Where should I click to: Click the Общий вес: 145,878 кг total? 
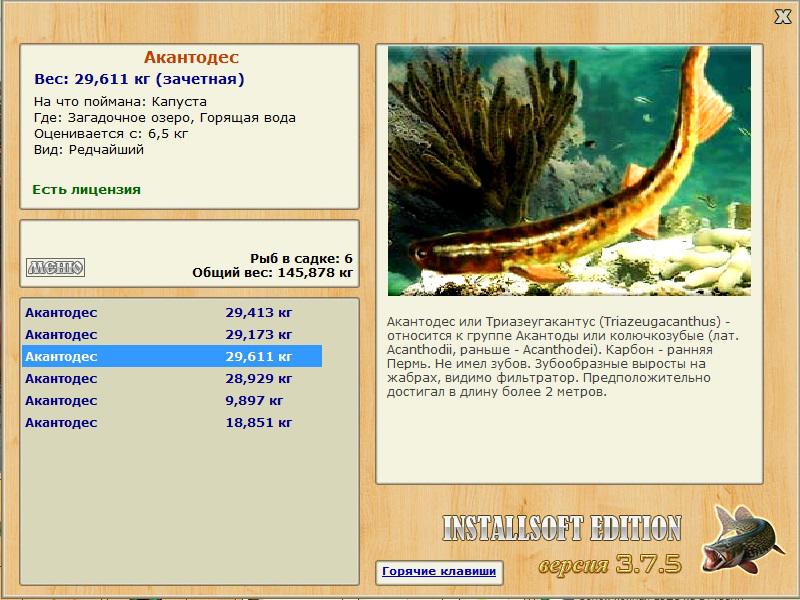pos(272,272)
